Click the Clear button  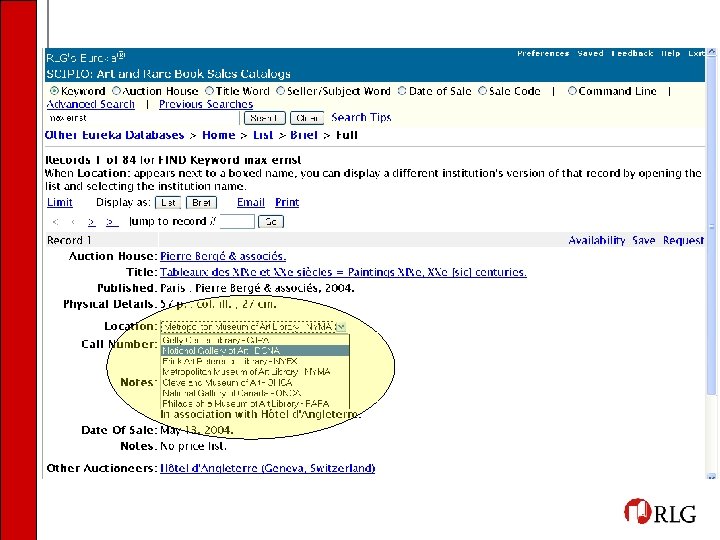coord(307,118)
